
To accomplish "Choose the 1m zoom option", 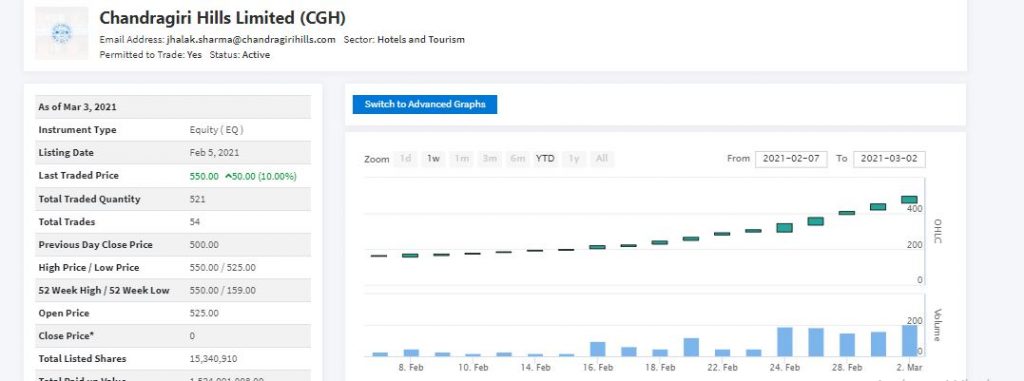I will click(x=462, y=158).
